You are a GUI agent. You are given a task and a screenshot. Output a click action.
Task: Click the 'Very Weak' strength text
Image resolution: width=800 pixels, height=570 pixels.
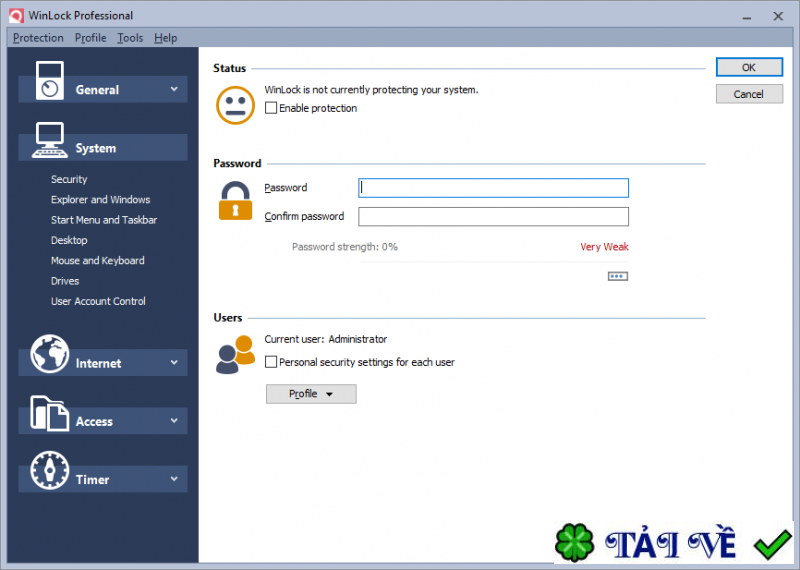coord(604,247)
